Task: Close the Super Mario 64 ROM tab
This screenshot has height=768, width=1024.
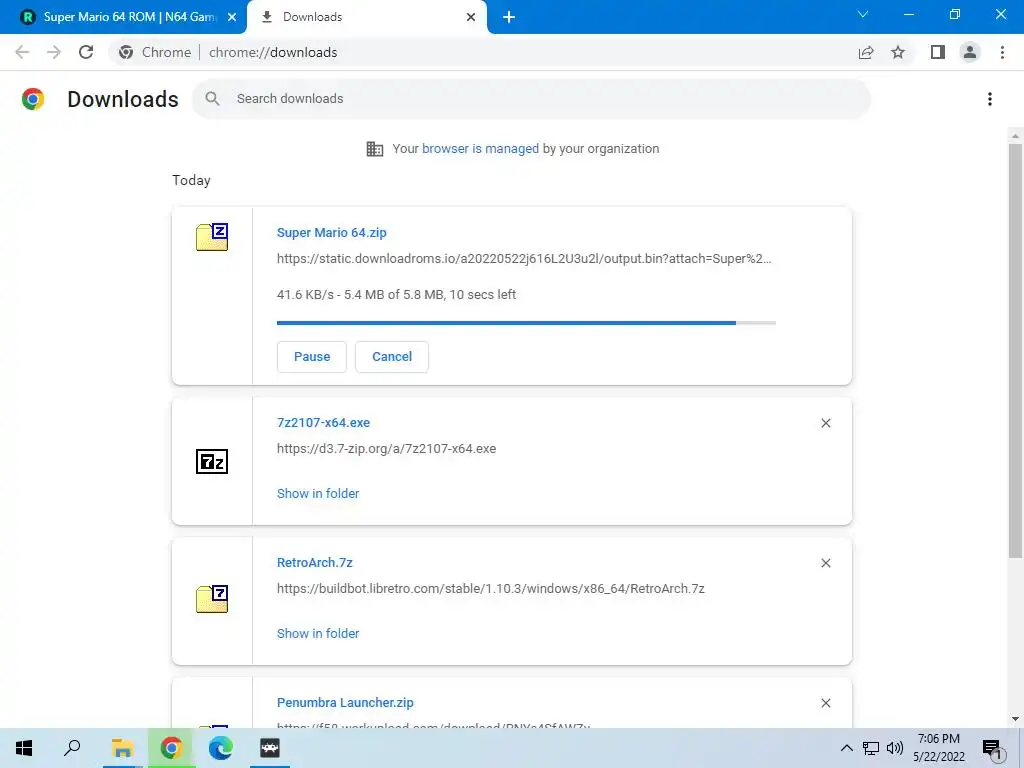Action: click(x=232, y=17)
